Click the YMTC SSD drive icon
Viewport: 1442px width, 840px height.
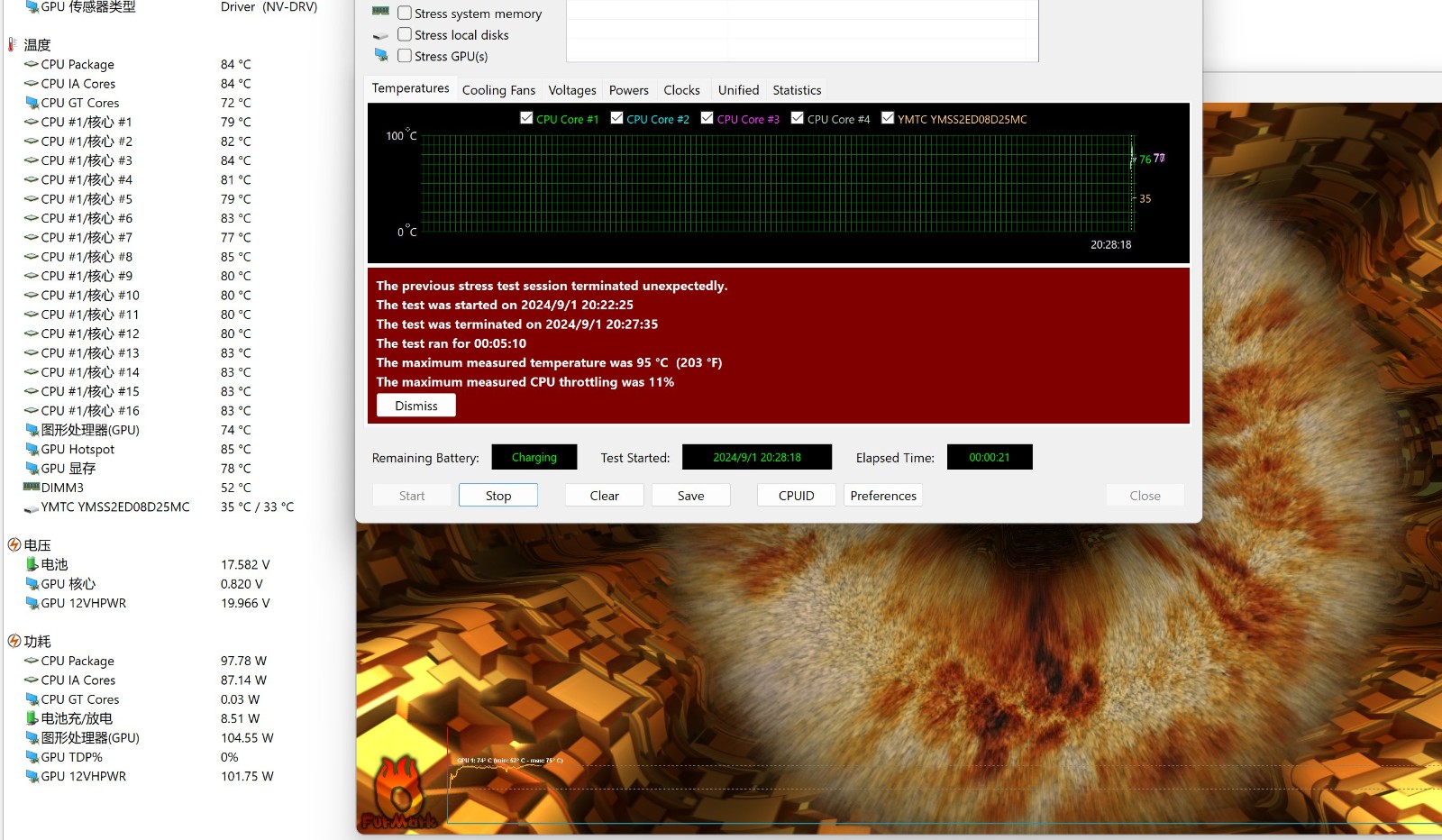tap(32, 507)
